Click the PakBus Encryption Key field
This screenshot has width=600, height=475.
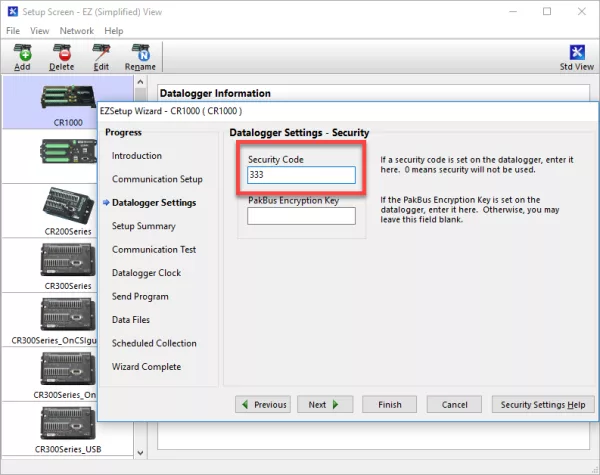click(301, 216)
